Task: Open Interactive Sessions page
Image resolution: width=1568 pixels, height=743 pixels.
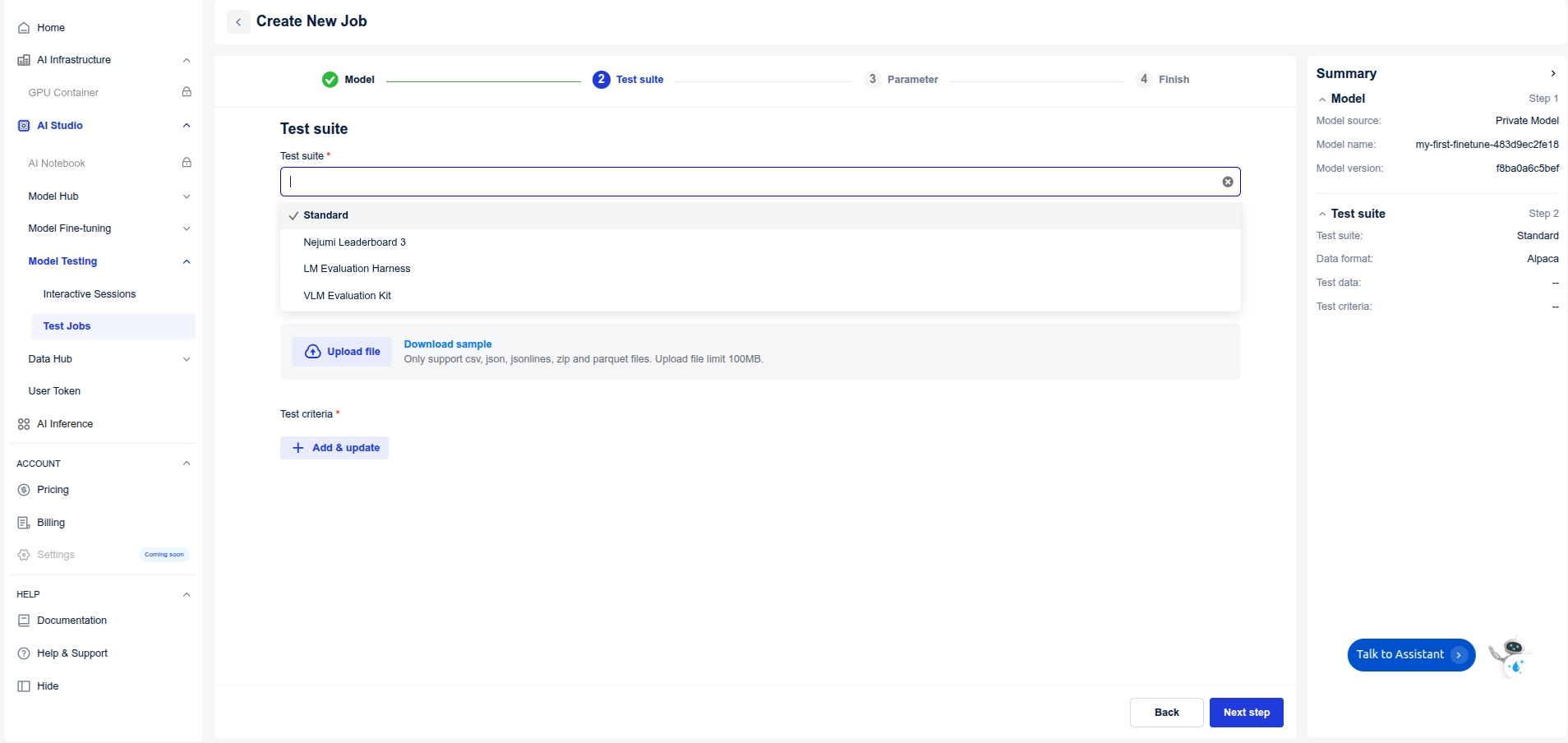Action: pos(89,294)
